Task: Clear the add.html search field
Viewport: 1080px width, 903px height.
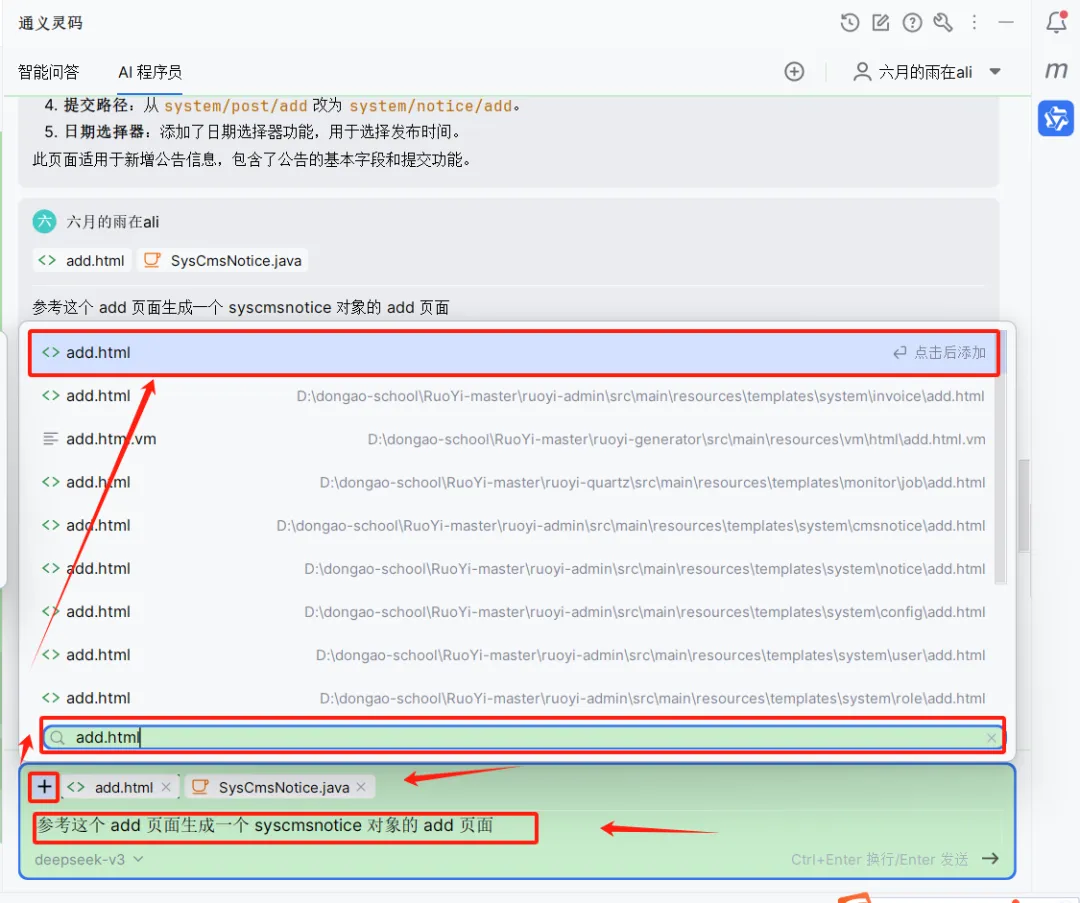Action: (991, 738)
